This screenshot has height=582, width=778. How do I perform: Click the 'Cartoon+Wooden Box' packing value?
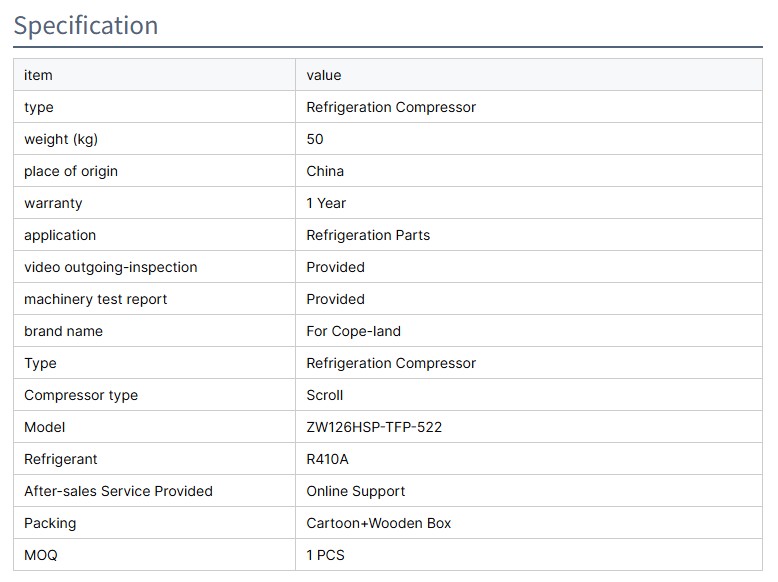tap(379, 523)
